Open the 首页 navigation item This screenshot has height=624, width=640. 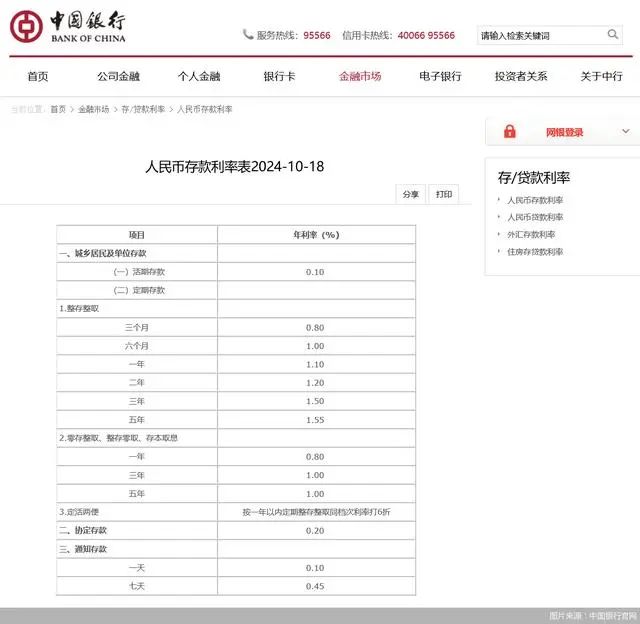(x=38, y=76)
